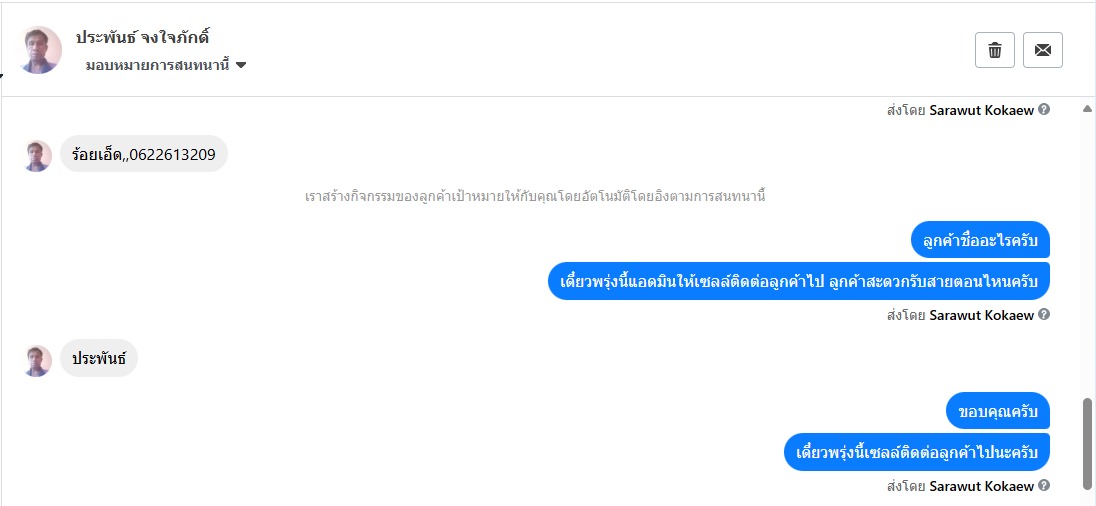The width and height of the screenshot is (1096, 506).
Task: Click the envelope icon button
Action: click(1042, 50)
